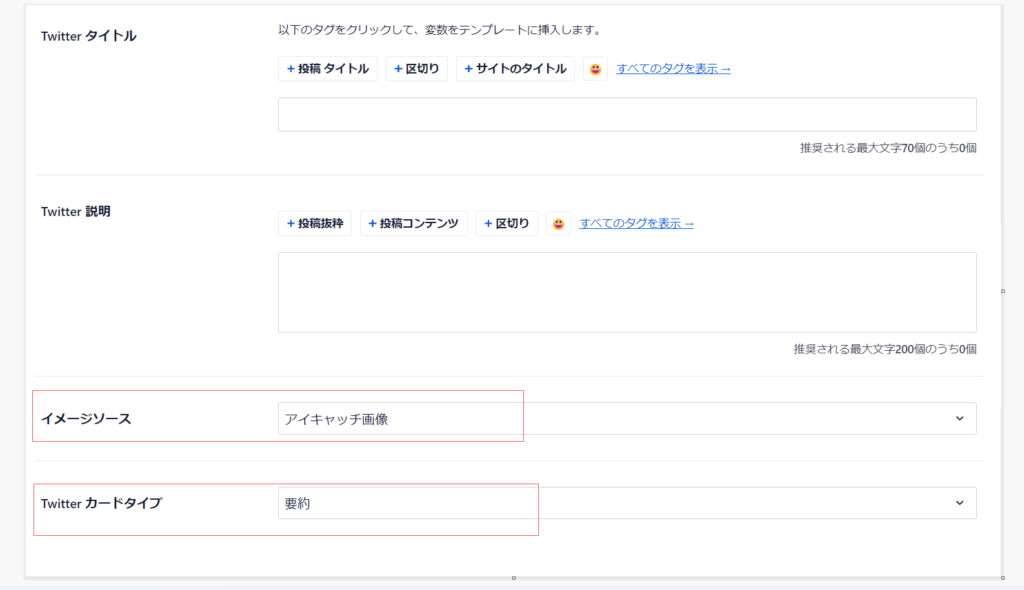Insert the 投稿 タイトル tag into Twitter title
The width and height of the screenshot is (1024, 590).
coord(328,69)
